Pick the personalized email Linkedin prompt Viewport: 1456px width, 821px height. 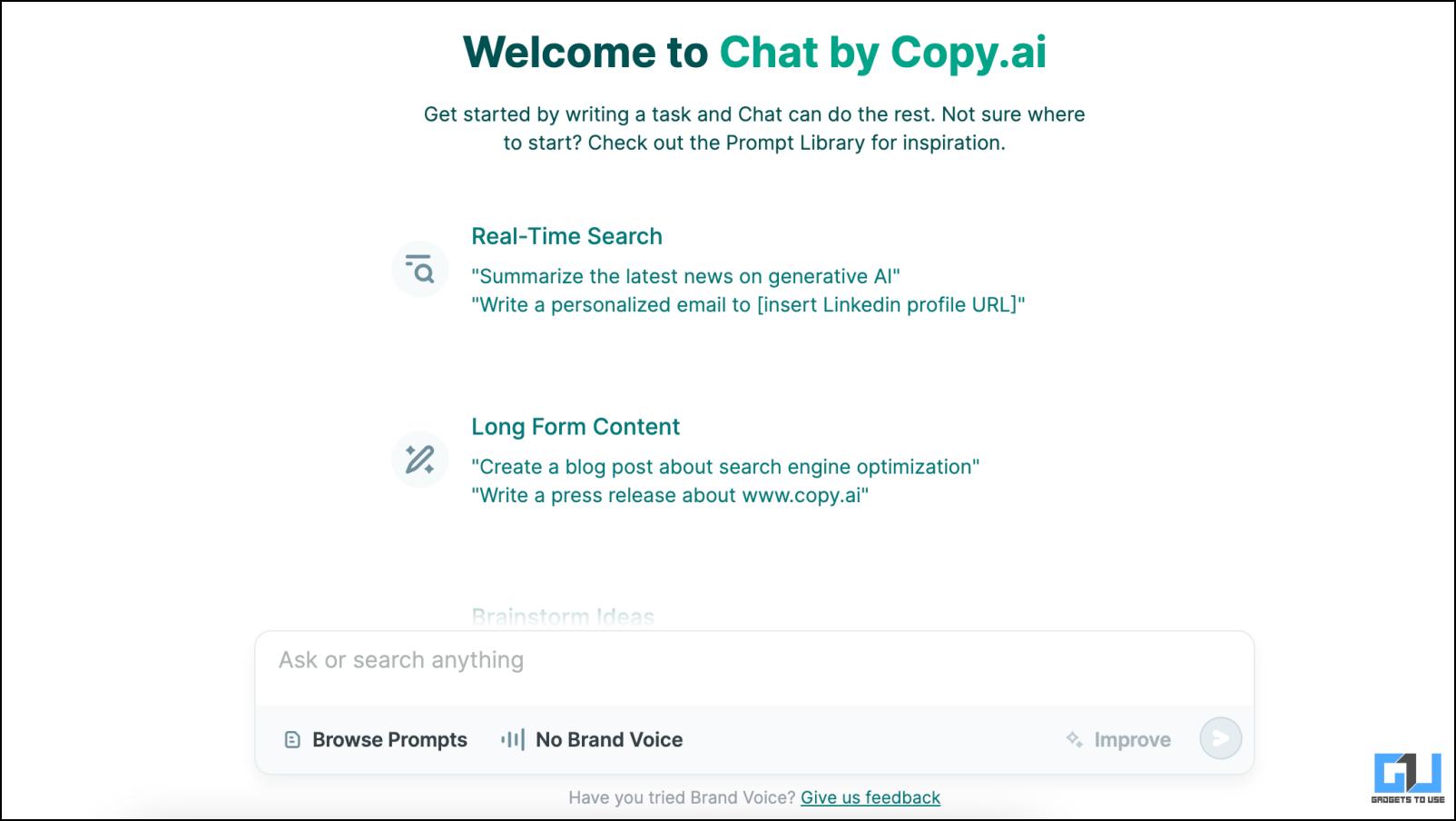748,304
